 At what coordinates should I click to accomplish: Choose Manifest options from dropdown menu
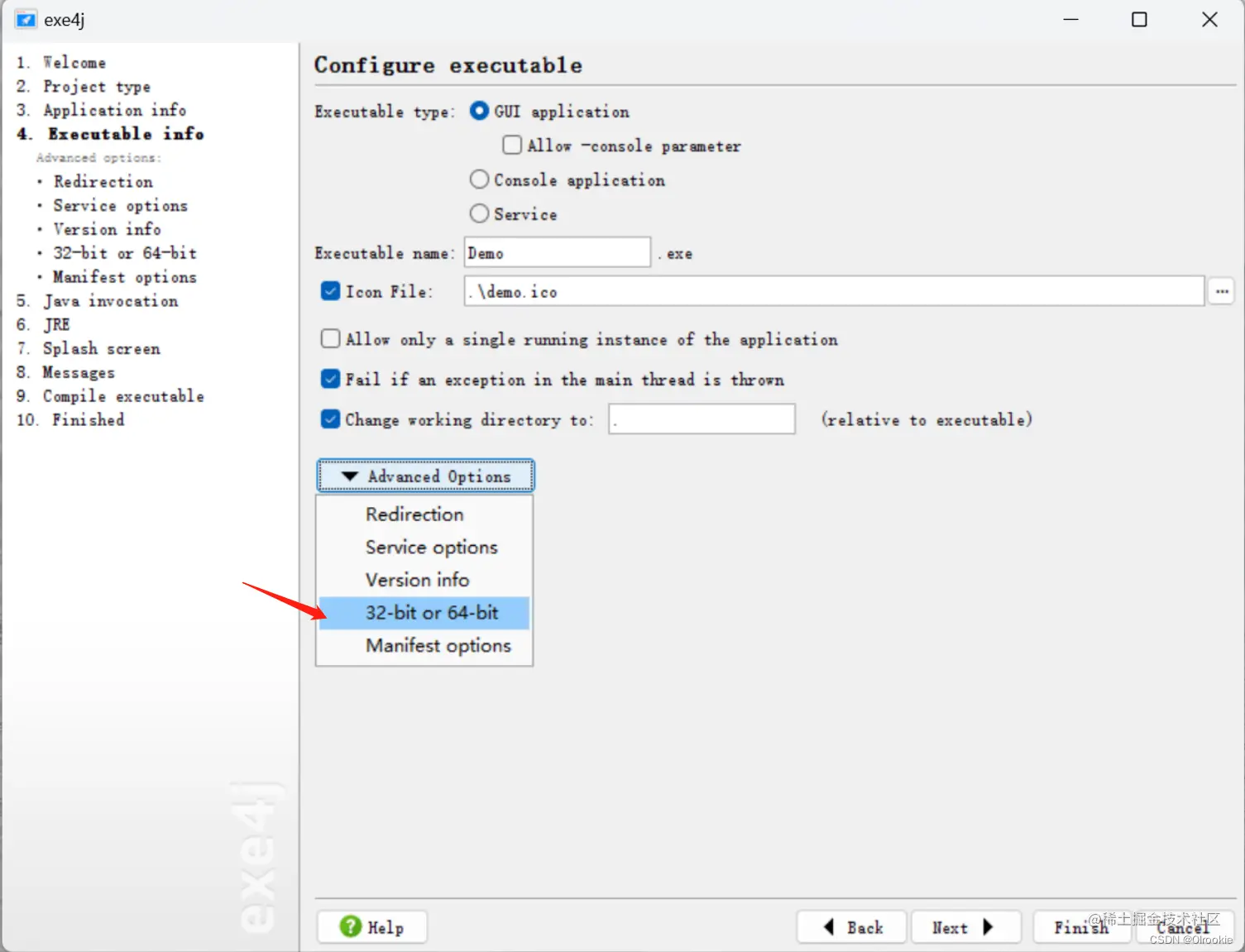(424, 645)
